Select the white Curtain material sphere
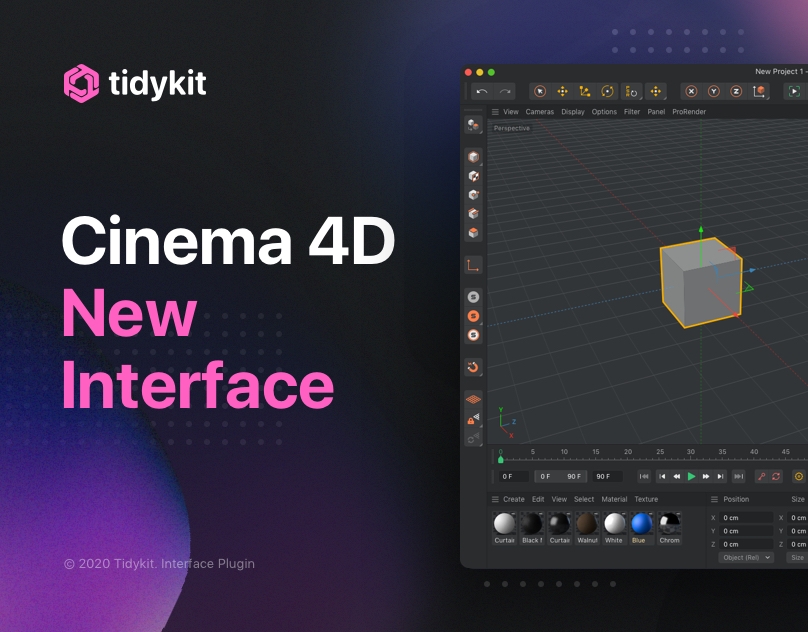 click(504, 524)
